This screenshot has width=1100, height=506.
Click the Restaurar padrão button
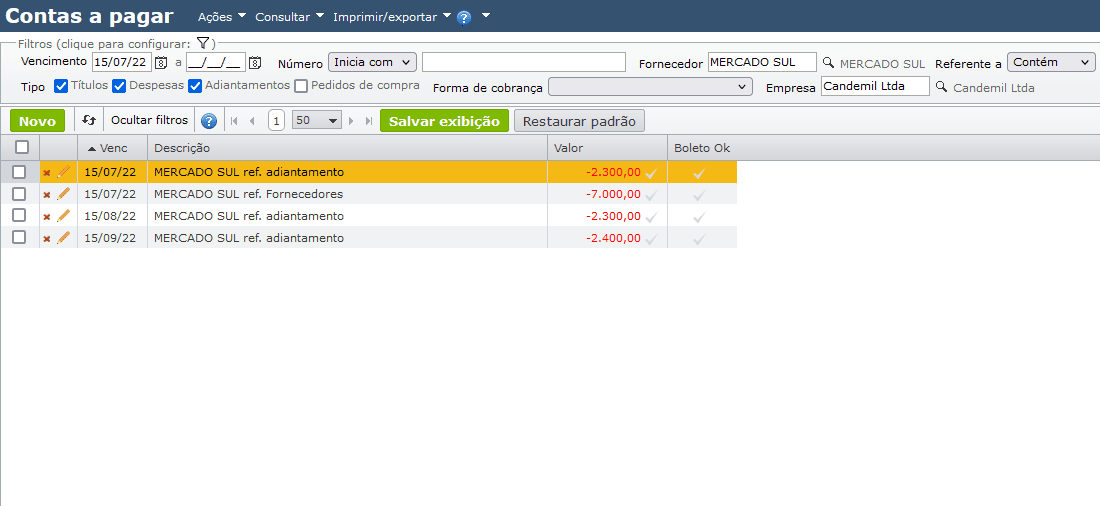coord(579,121)
